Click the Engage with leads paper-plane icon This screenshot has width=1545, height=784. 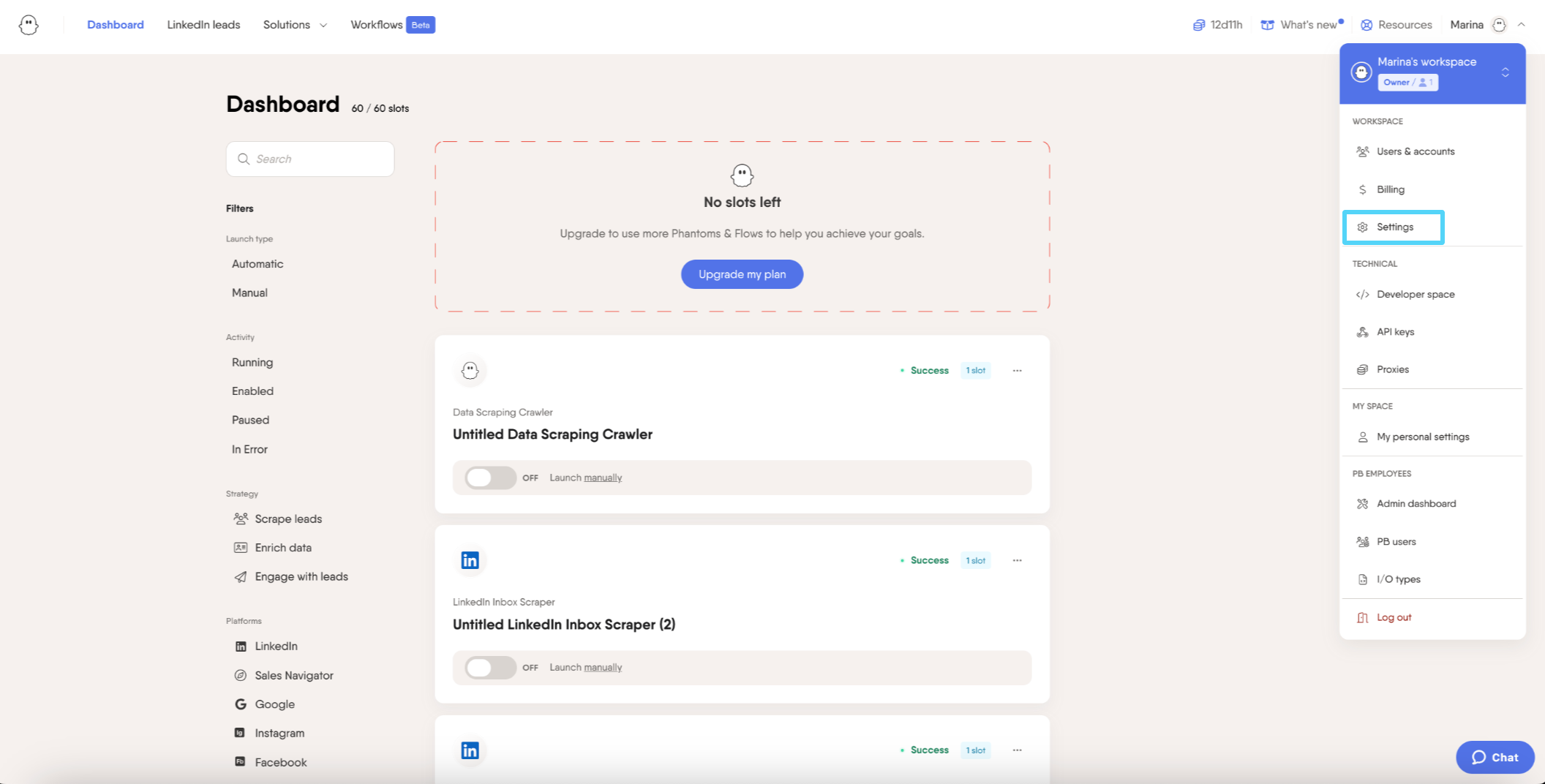241,577
